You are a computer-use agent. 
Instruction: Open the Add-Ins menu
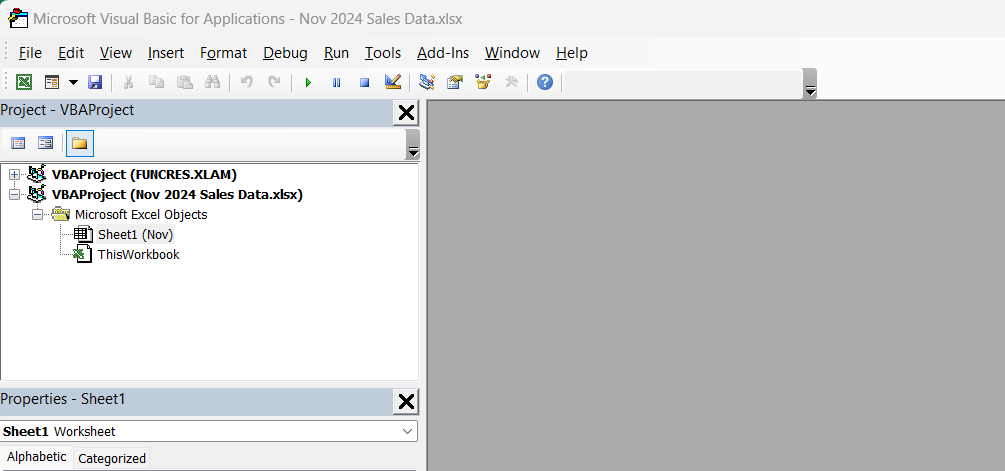click(x=443, y=53)
